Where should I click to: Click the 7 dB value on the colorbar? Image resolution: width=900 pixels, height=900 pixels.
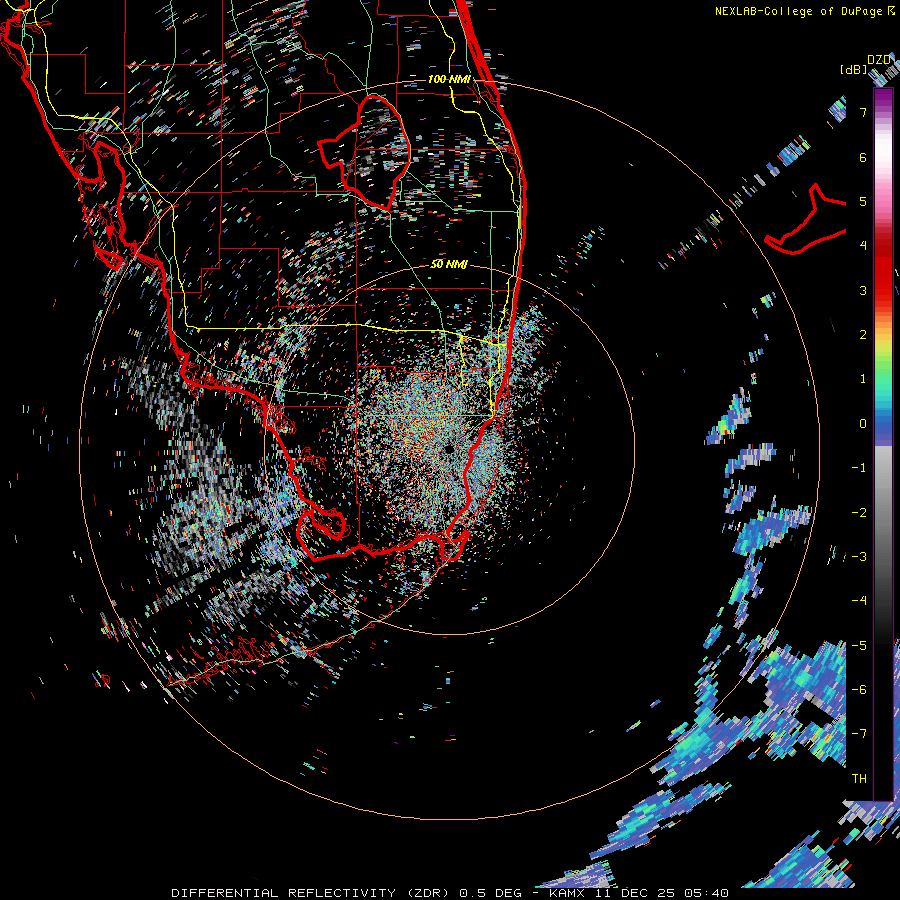pyautogui.click(x=863, y=112)
